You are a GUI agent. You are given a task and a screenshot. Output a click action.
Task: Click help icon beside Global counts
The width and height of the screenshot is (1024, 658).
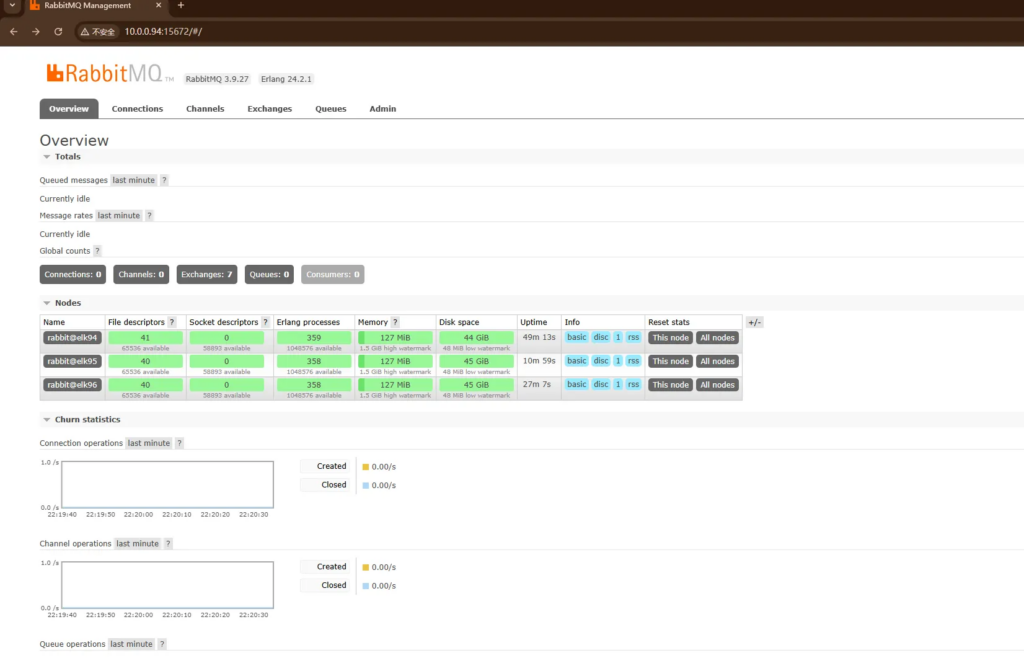pyautogui.click(x=97, y=251)
